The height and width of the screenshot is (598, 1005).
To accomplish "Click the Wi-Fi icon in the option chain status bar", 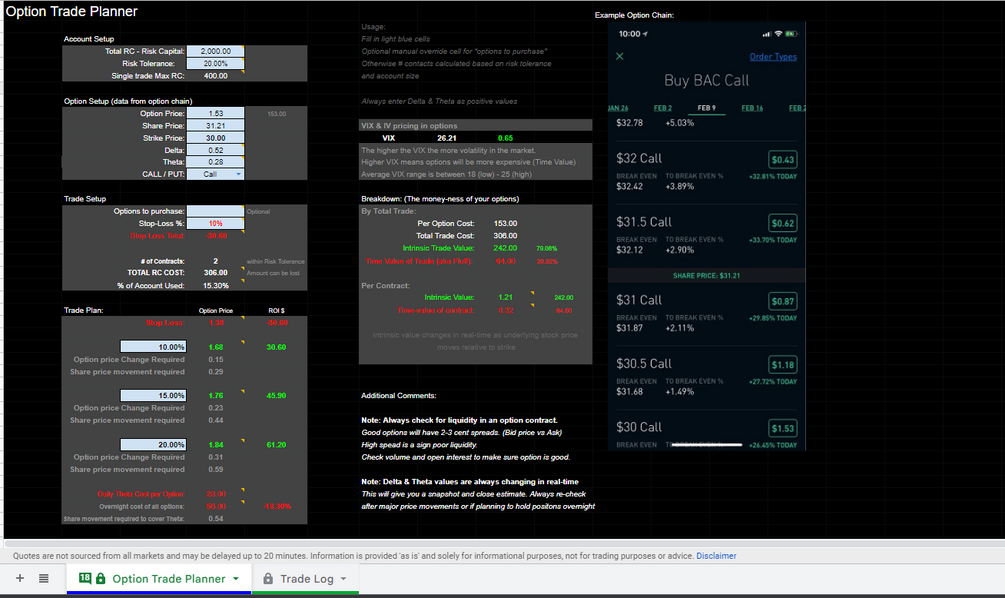I will 778,34.
